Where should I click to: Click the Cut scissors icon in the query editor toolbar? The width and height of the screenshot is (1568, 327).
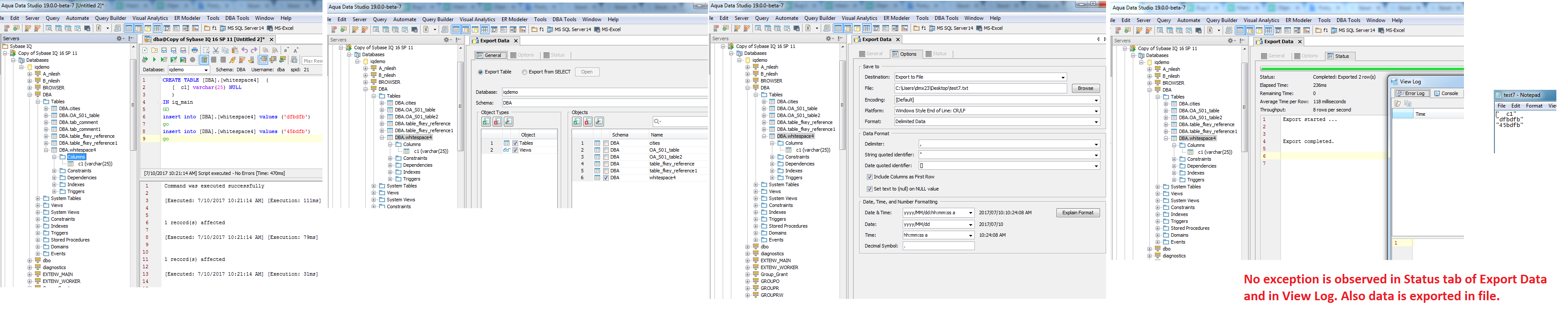tap(215, 51)
